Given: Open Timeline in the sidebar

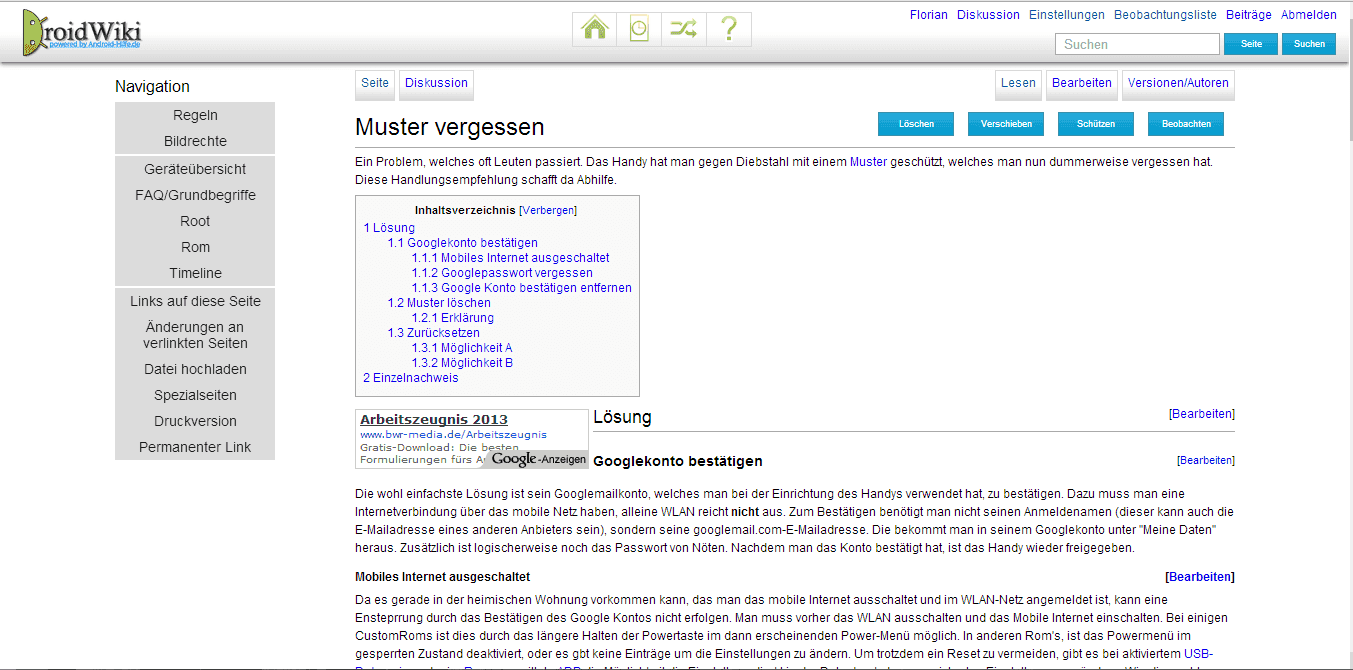Looking at the screenshot, I should tap(195, 273).
